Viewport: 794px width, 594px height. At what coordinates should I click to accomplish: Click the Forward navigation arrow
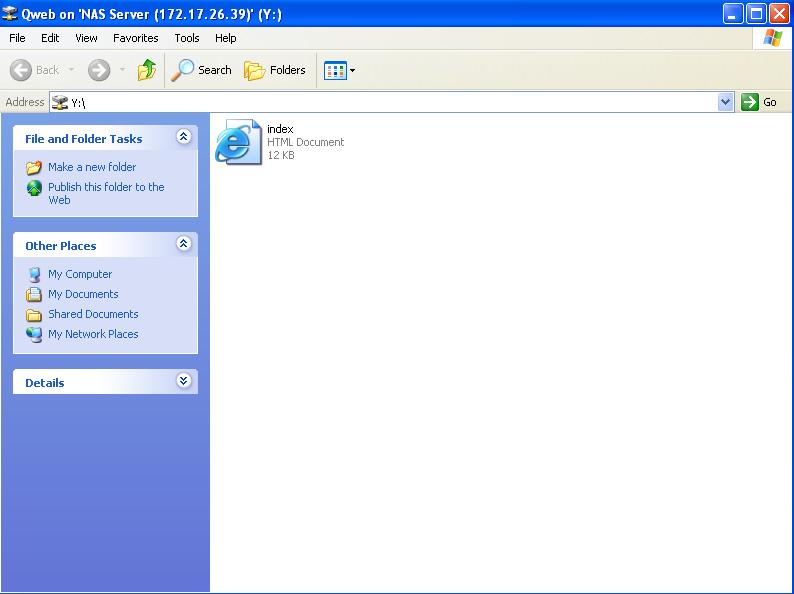click(98, 70)
